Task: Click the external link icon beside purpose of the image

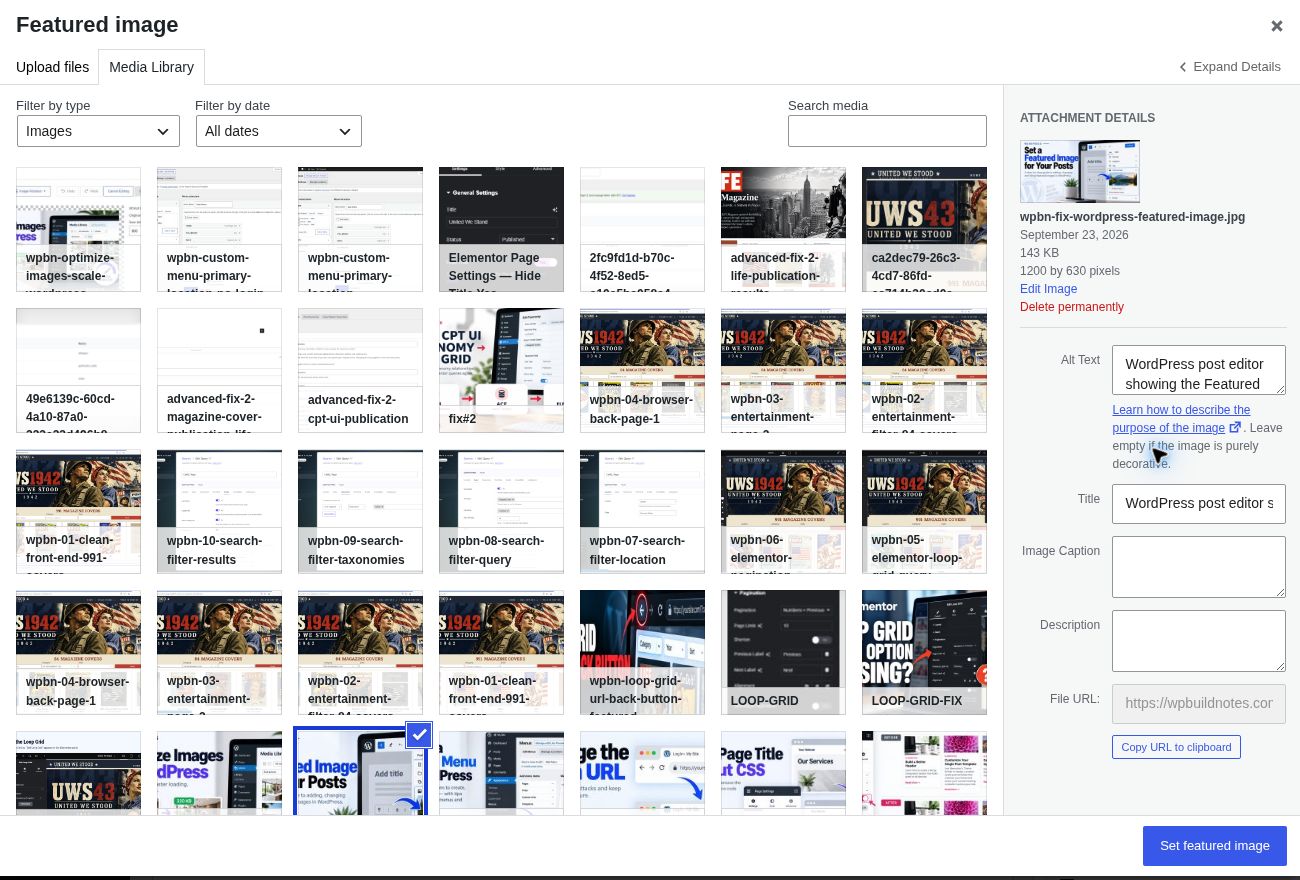Action: click(x=1235, y=427)
